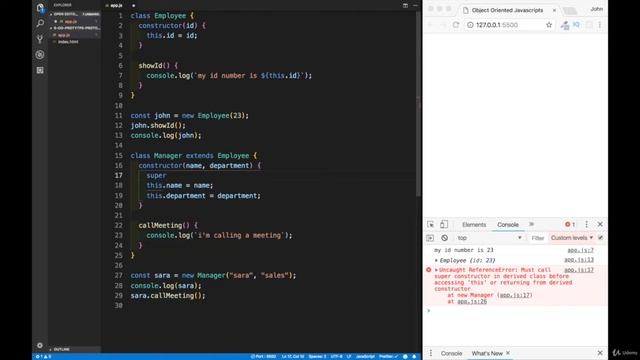Open app.js:7 source link in console
This screenshot has height=360, width=640.
(580, 250)
